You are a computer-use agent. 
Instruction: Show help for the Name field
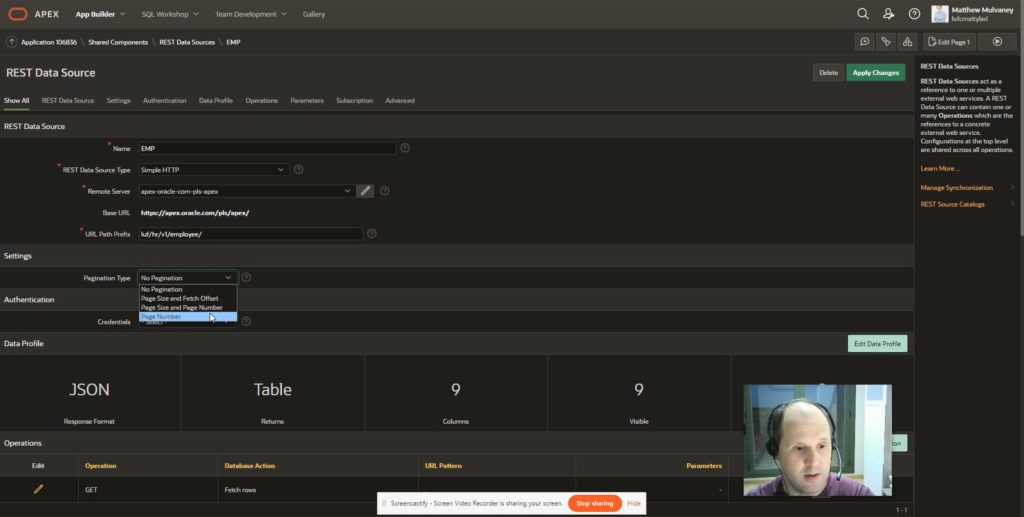pos(405,148)
